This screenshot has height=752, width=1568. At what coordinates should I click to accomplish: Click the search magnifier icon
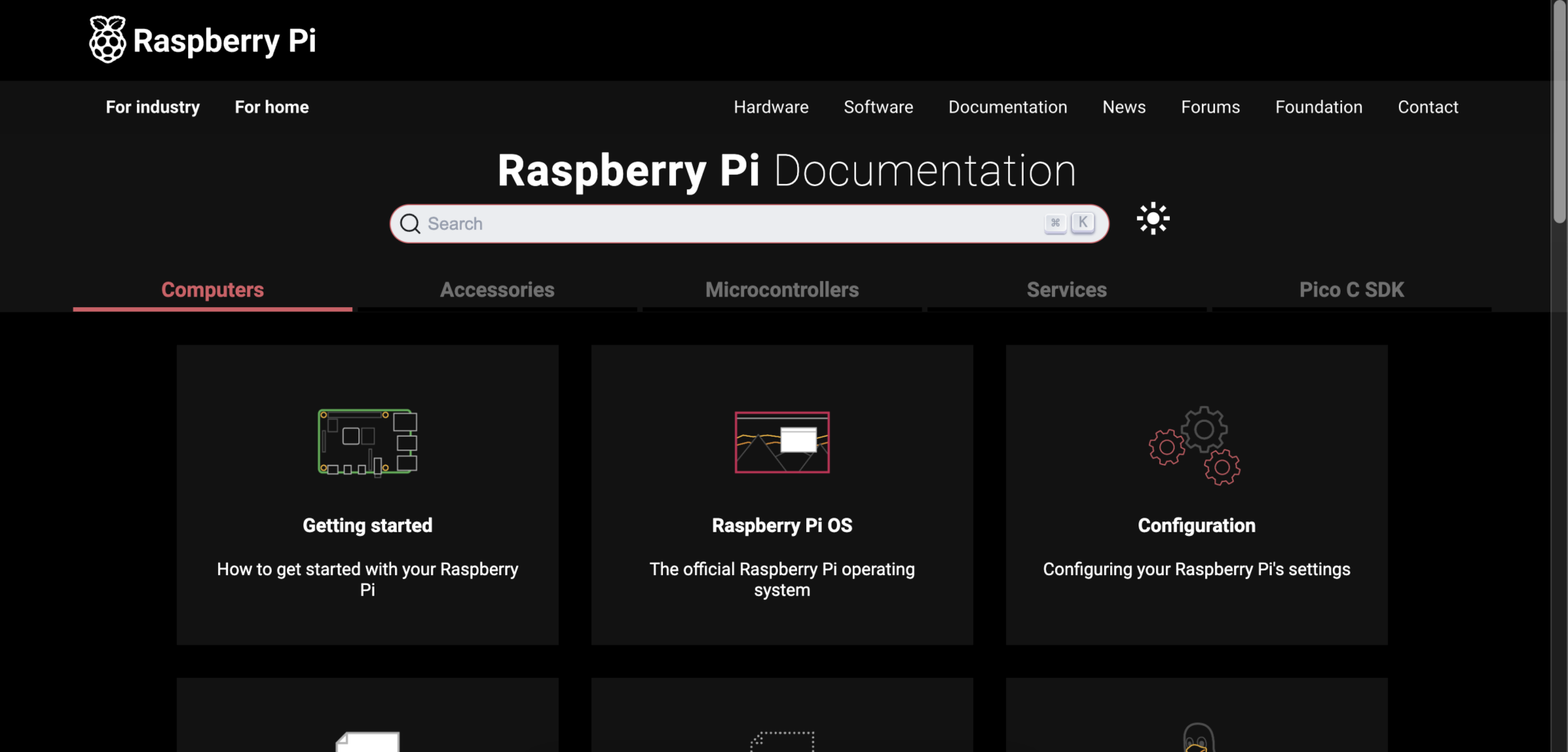[410, 224]
